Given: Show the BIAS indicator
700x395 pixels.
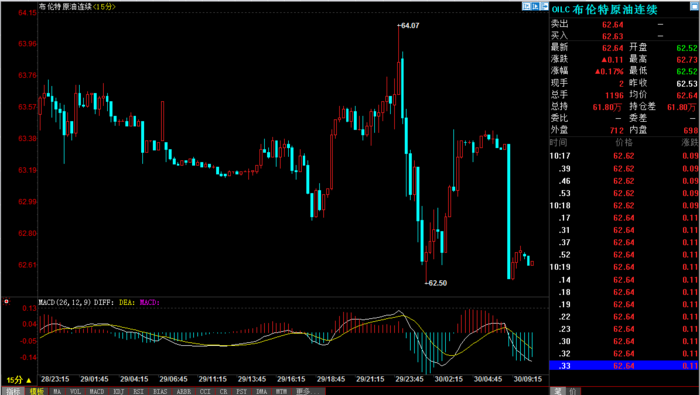Looking at the screenshot, I should tap(160, 391).
